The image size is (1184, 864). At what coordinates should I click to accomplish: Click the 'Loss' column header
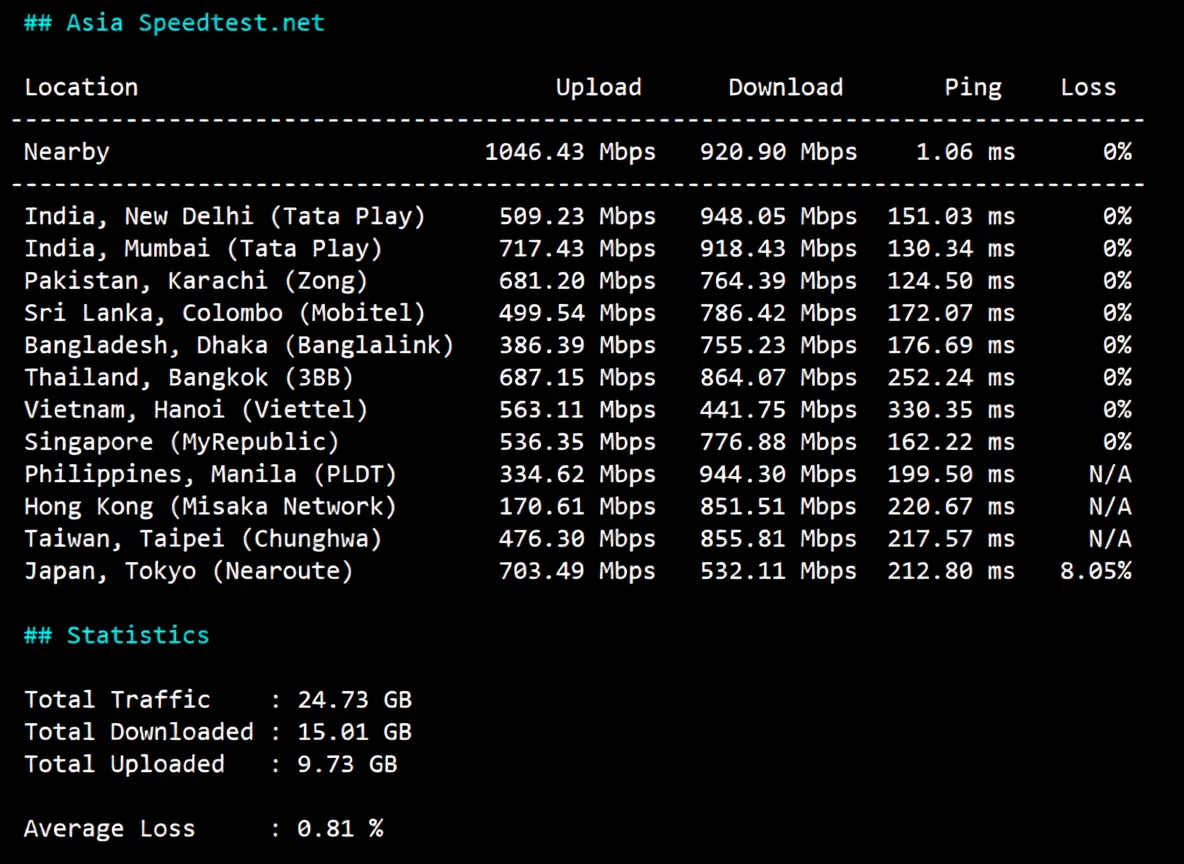[1088, 88]
